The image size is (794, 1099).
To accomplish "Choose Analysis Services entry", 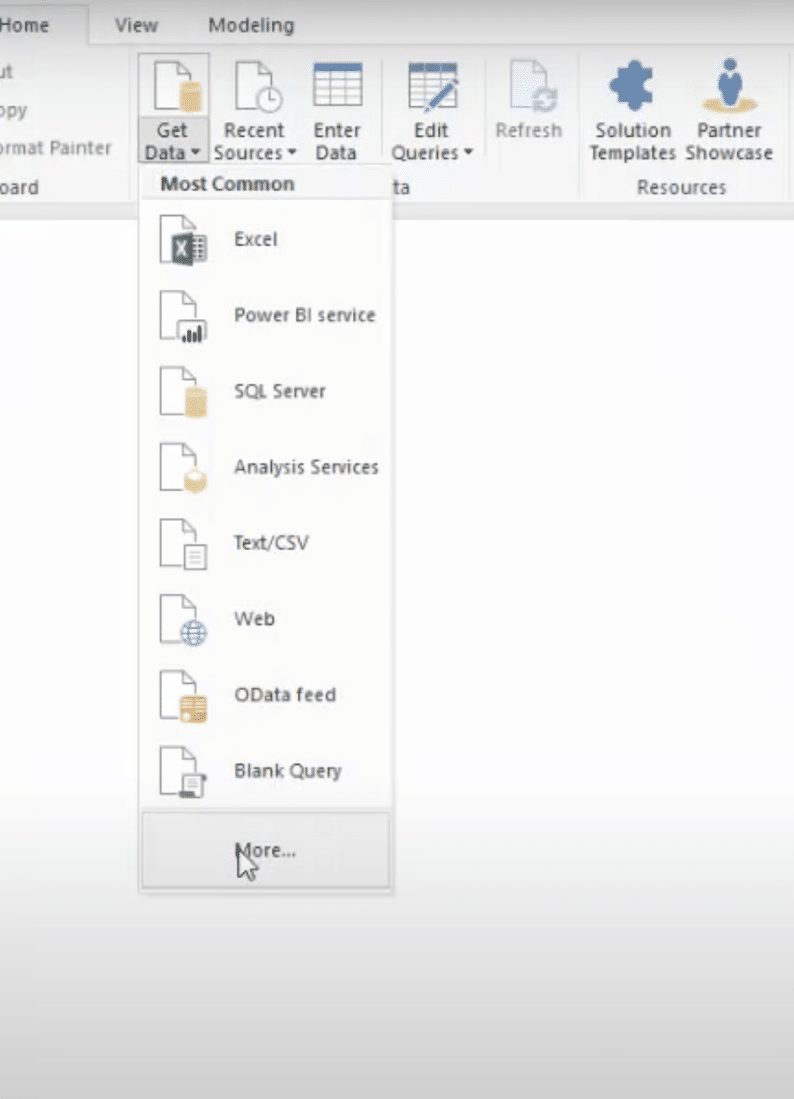I will 266,467.
